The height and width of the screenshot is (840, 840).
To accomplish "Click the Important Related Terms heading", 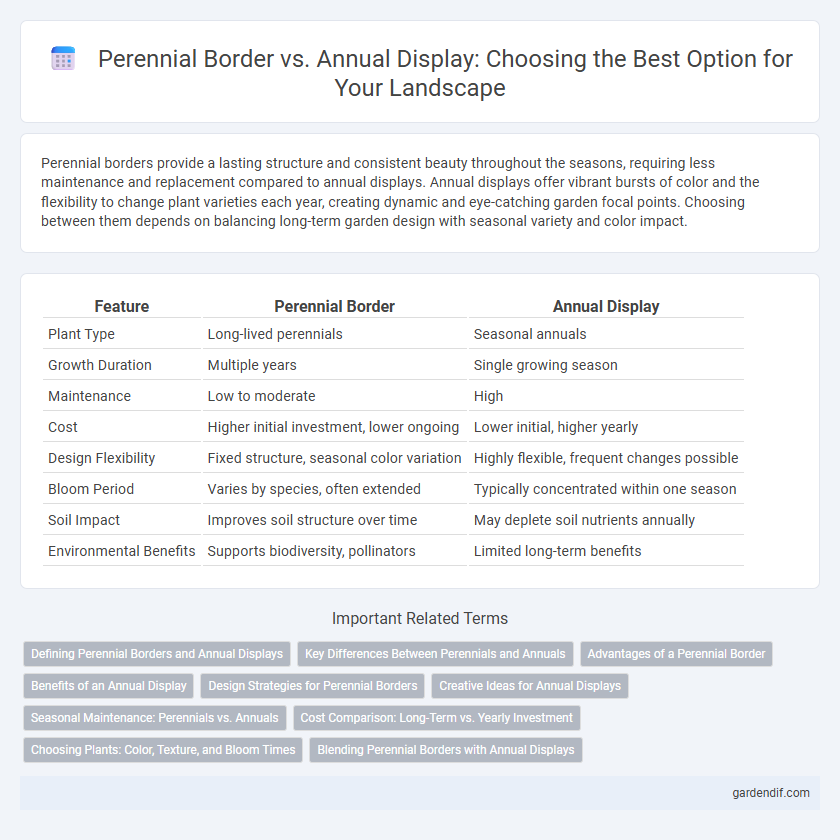I will click(420, 618).
